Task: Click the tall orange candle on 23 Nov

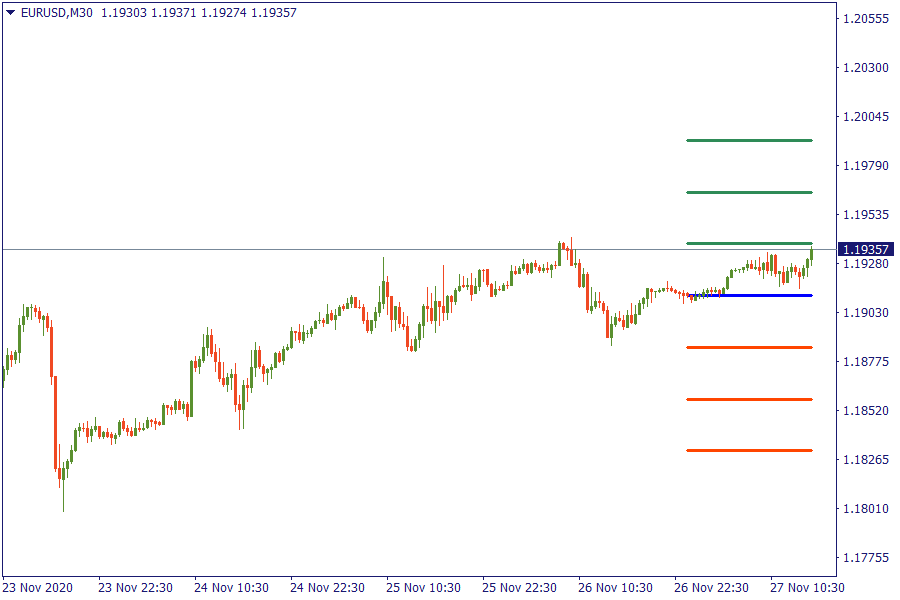Action: coord(55,422)
